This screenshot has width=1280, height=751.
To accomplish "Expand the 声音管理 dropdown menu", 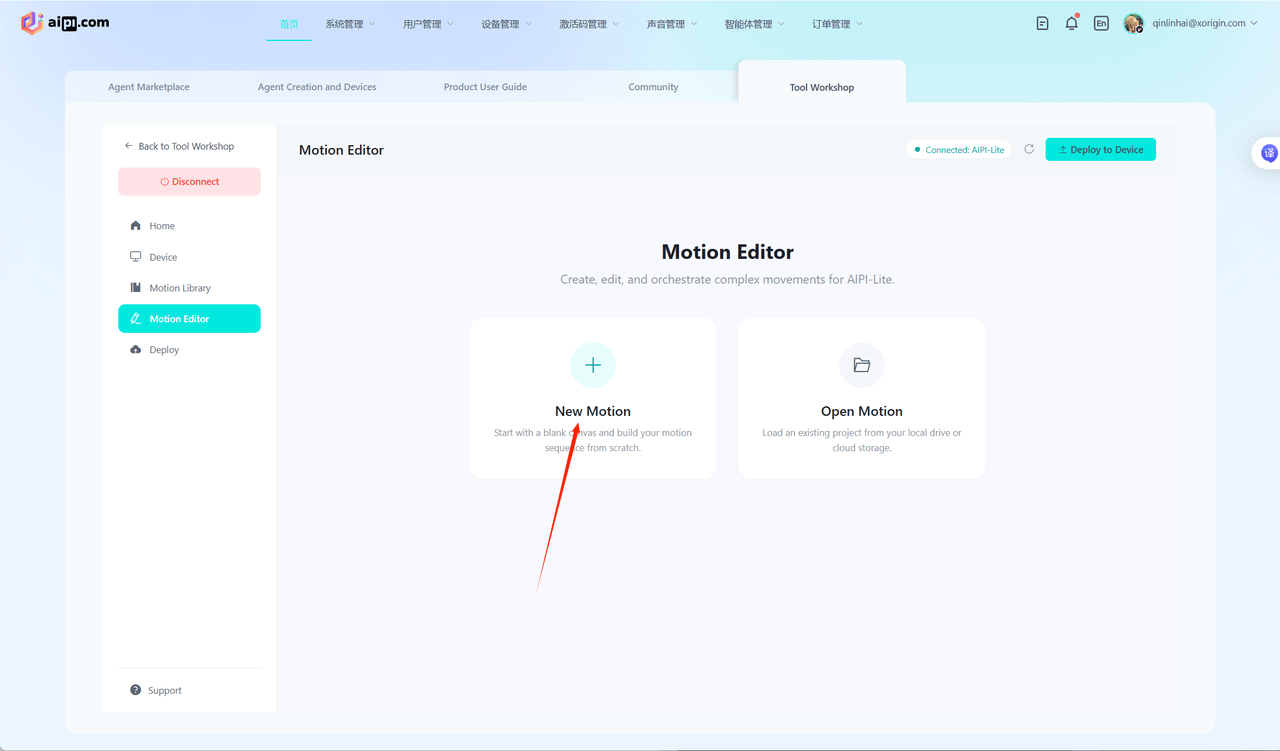I will pos(672,24).
